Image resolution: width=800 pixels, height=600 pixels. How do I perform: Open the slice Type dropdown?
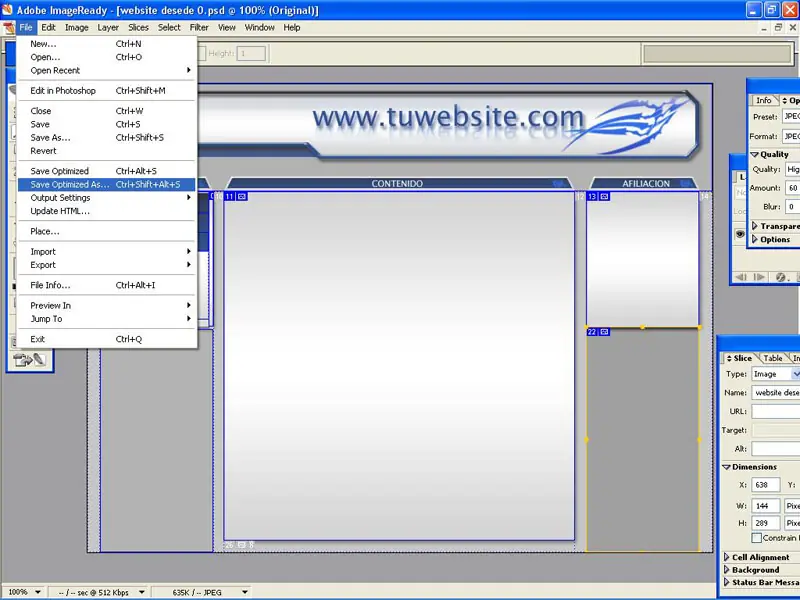click(795, 374)
